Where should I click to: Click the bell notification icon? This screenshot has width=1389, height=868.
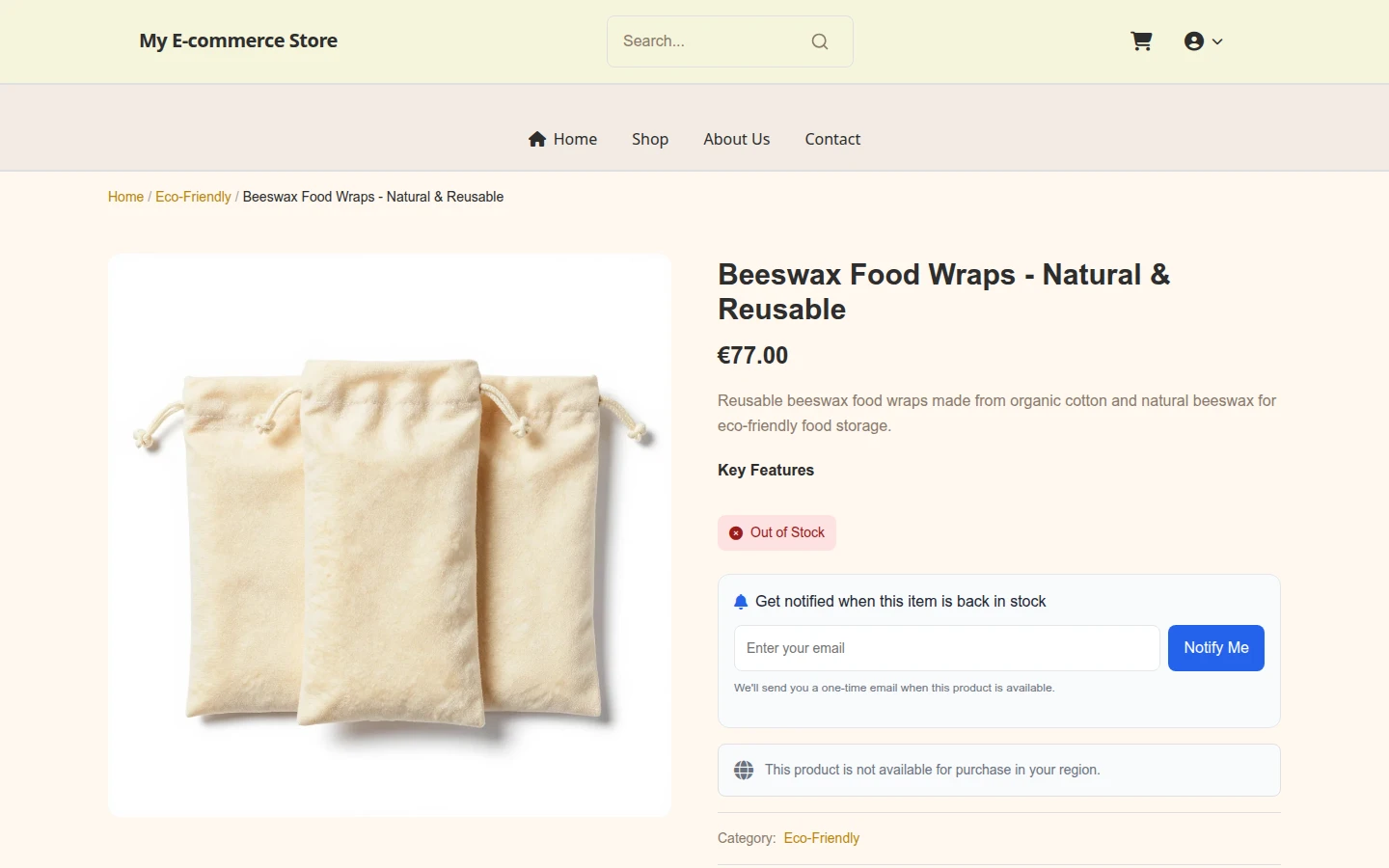tap(741, 602)
